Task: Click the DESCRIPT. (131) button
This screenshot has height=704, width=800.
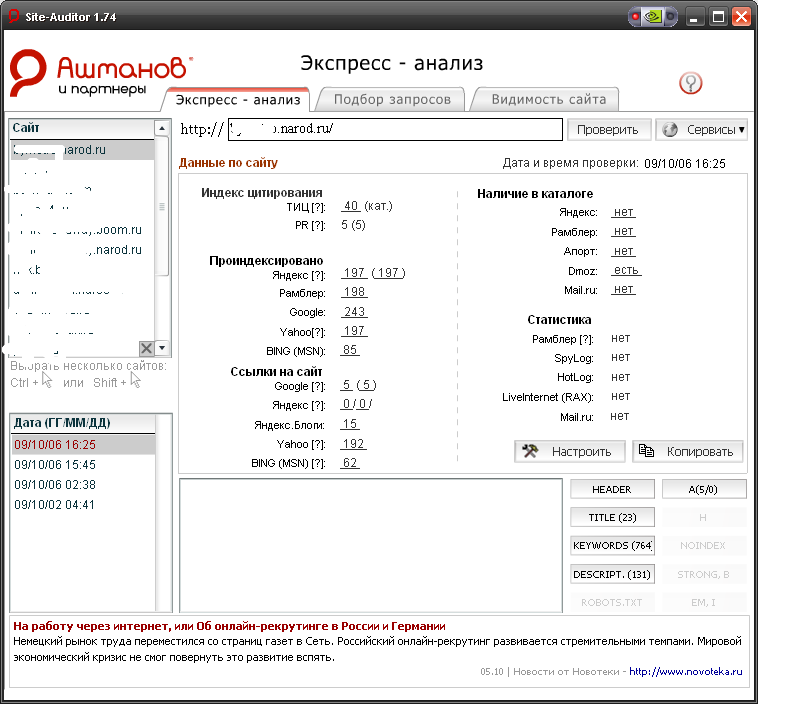Action: pyautogui.click(x=612, y=574)
